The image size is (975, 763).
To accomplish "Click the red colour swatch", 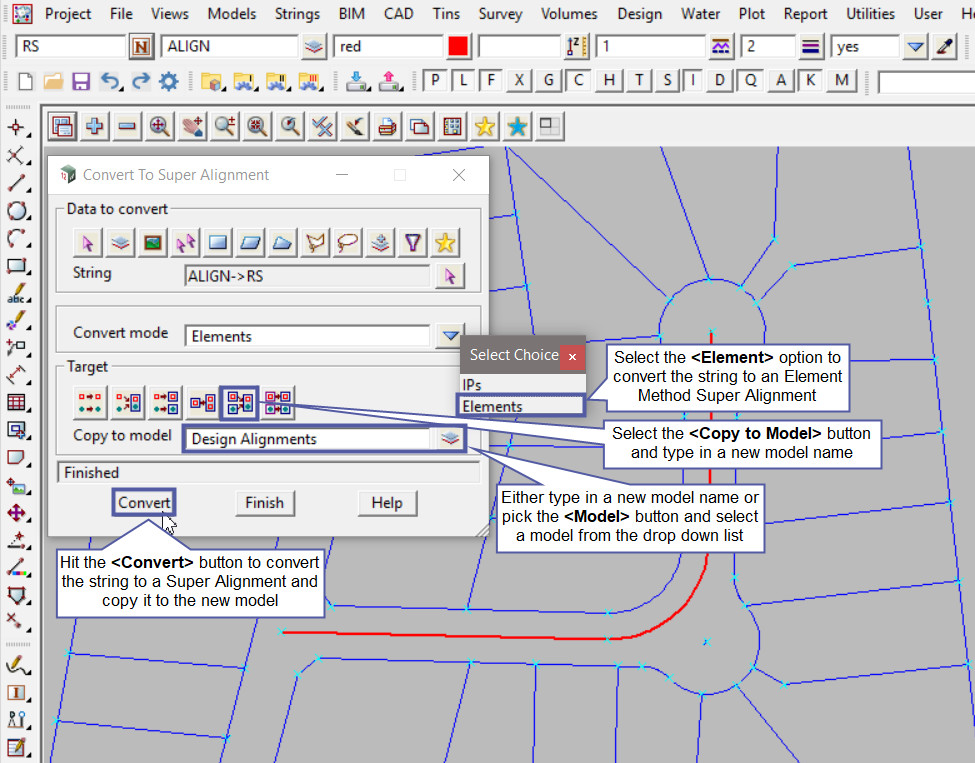I will pos(459,47).
